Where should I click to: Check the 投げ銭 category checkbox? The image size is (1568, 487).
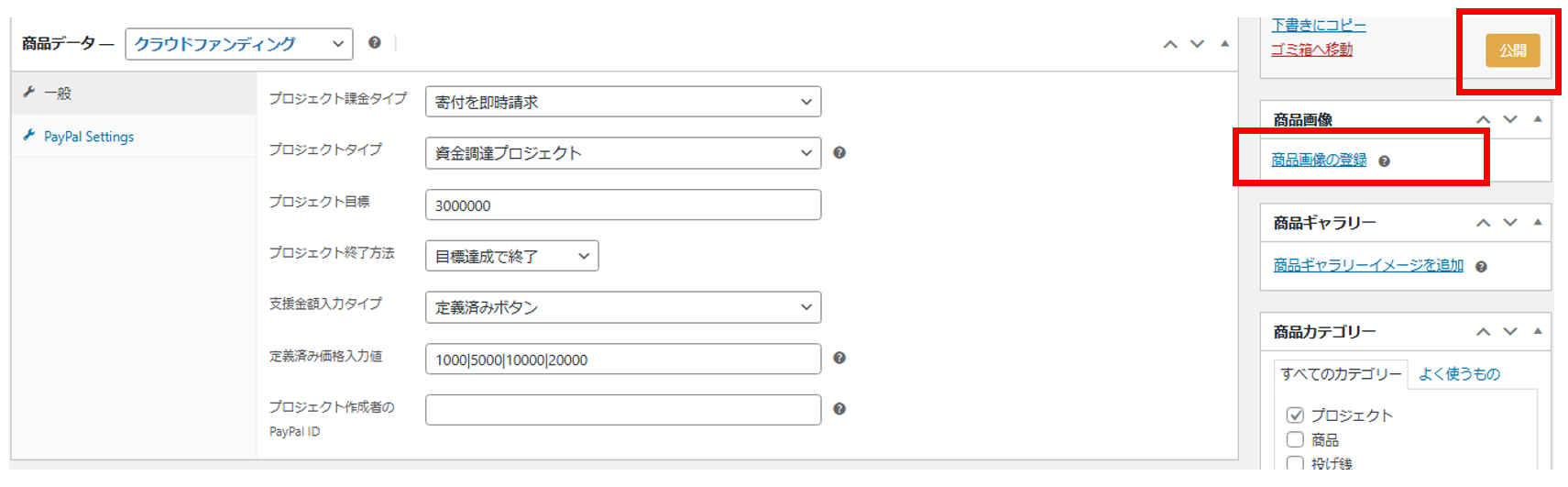tap(1295, 463)
